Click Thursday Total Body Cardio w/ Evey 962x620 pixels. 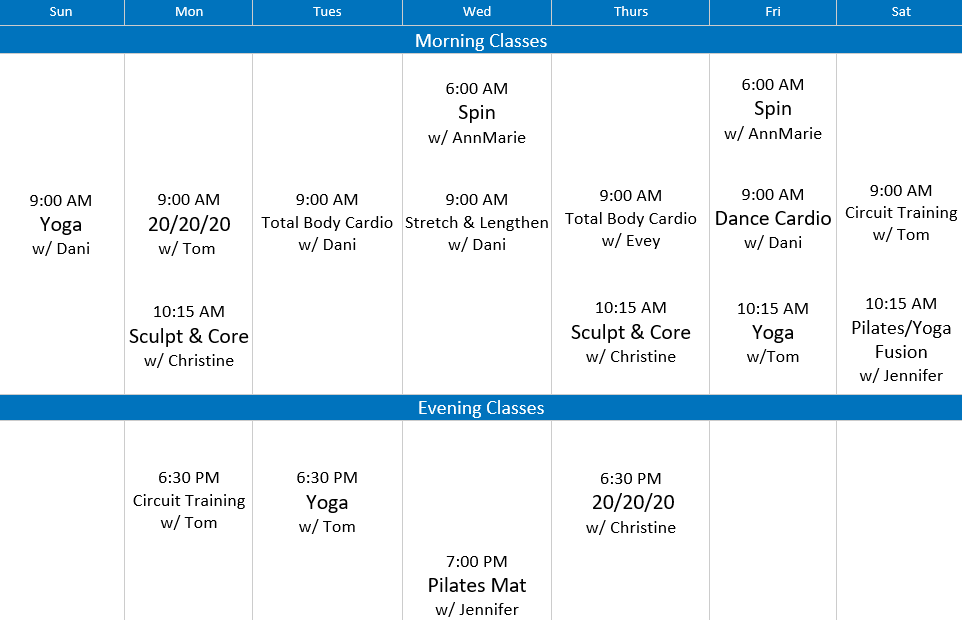(631, 218)
